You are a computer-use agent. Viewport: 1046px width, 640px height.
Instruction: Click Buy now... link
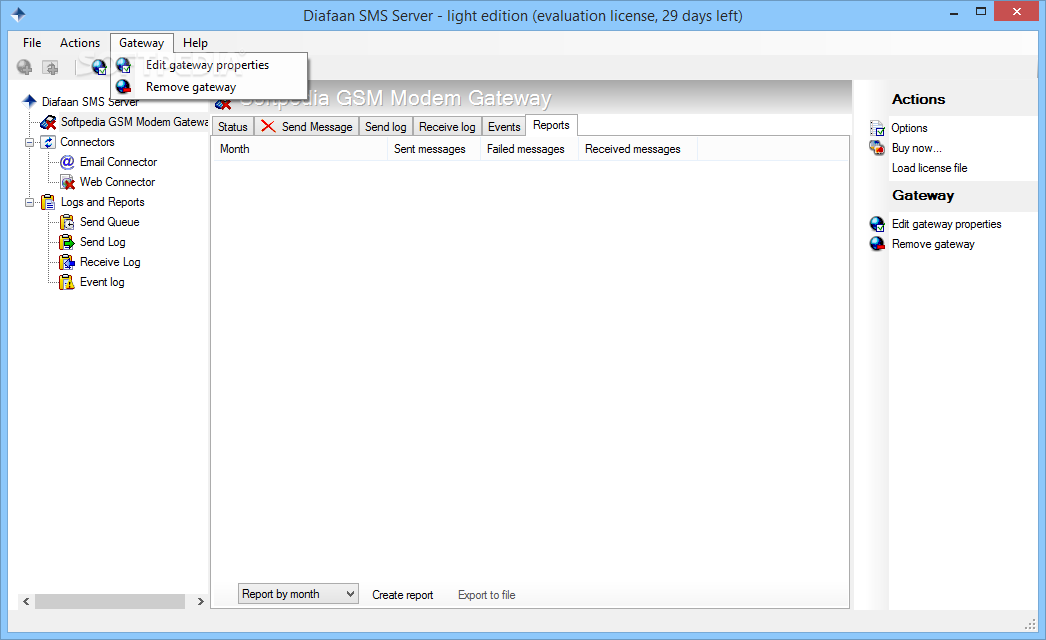coord(917,148)
